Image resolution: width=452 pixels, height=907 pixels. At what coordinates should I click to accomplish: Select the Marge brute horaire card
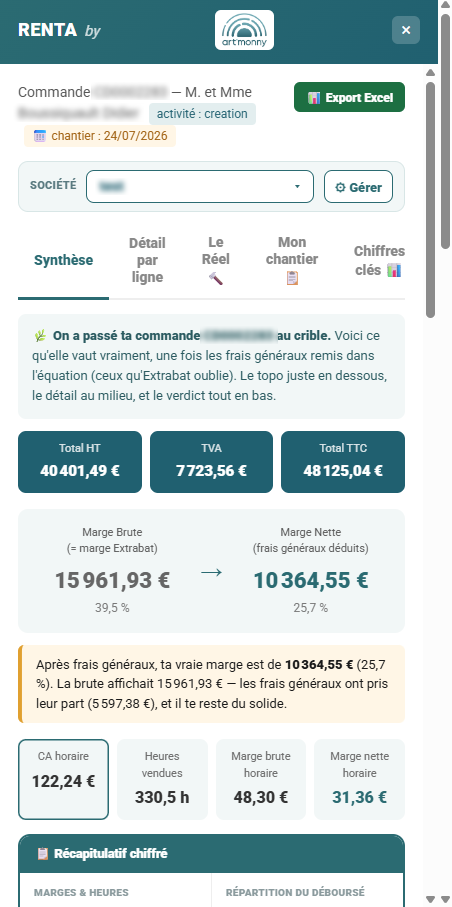pos(261,779)
